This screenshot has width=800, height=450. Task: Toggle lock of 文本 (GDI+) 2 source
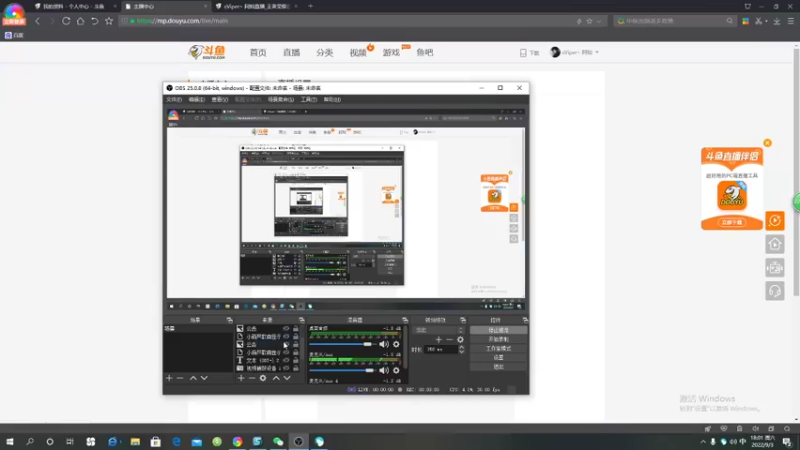(x=295, y=360)
